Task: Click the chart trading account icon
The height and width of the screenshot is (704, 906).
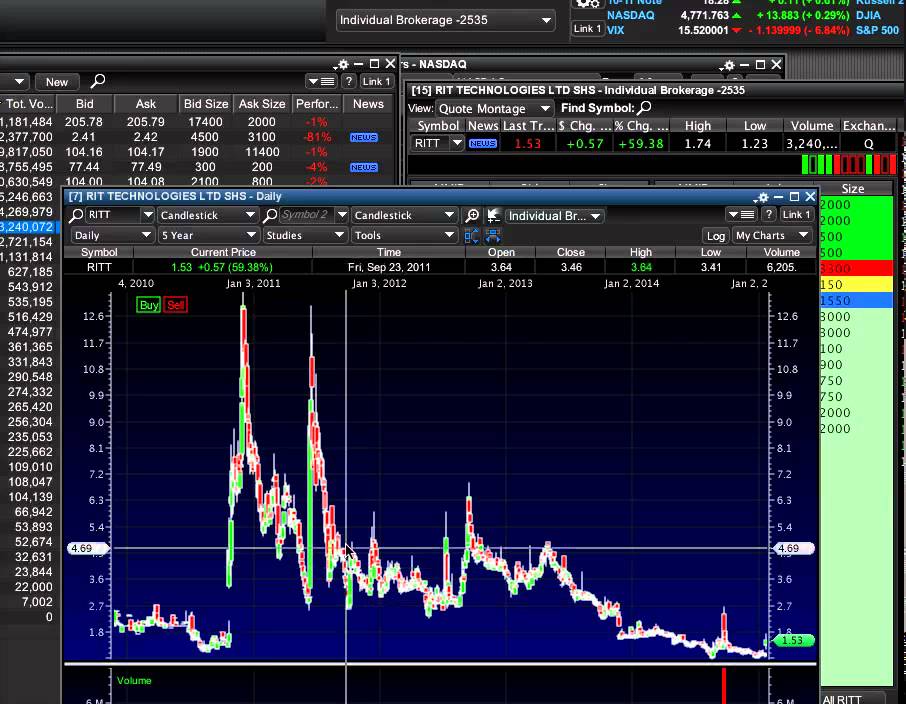Action: coord(493,216)
